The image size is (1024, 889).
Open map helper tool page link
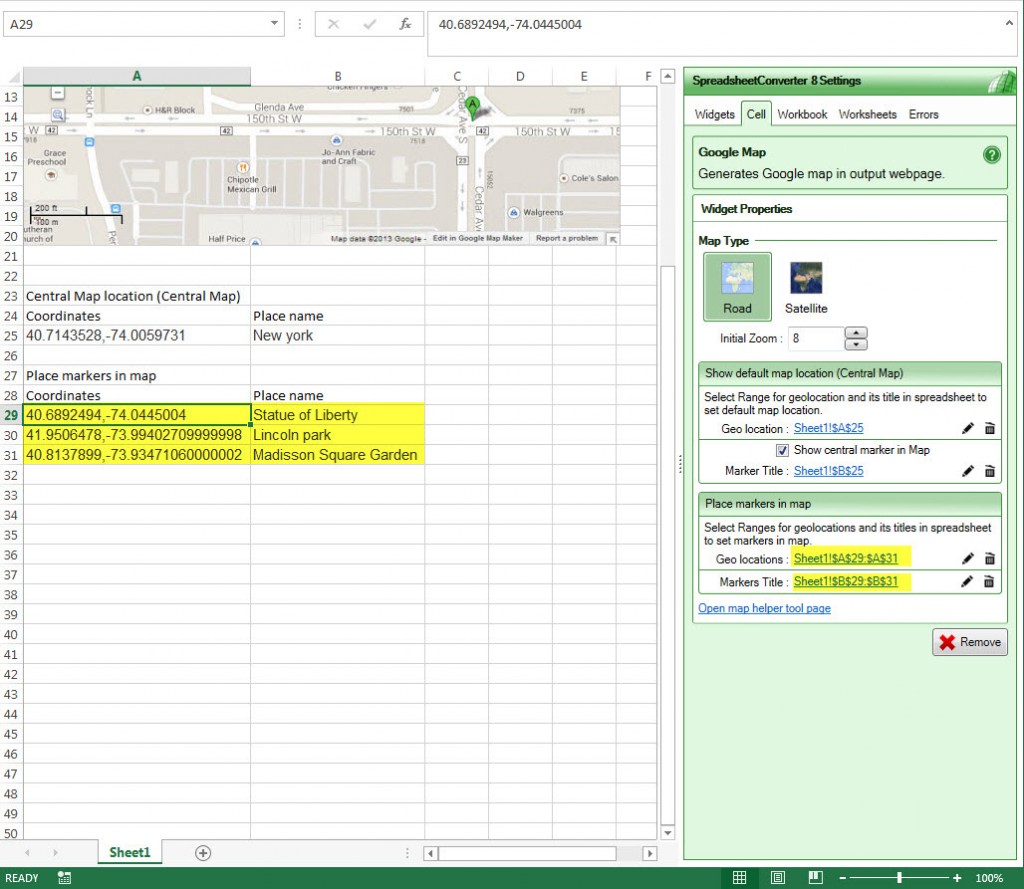[x=764, y=608]
